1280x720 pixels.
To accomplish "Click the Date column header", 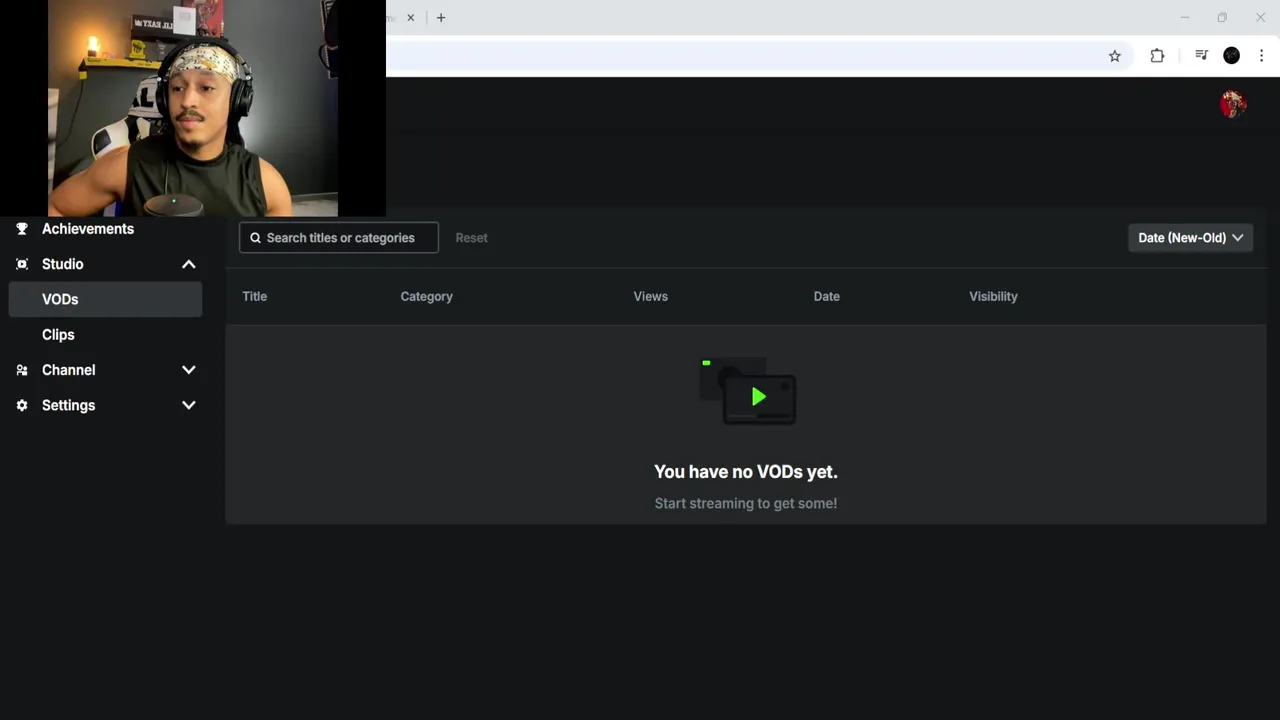I will [x=826, y=296].
